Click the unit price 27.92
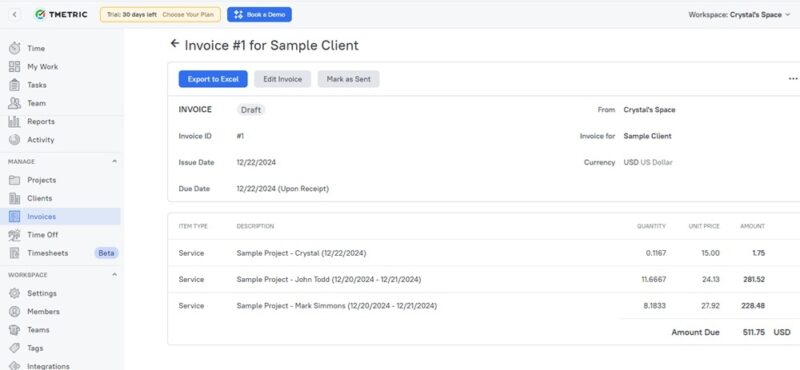The height and width of the screenshot is (370, 800). pos(711,306)
